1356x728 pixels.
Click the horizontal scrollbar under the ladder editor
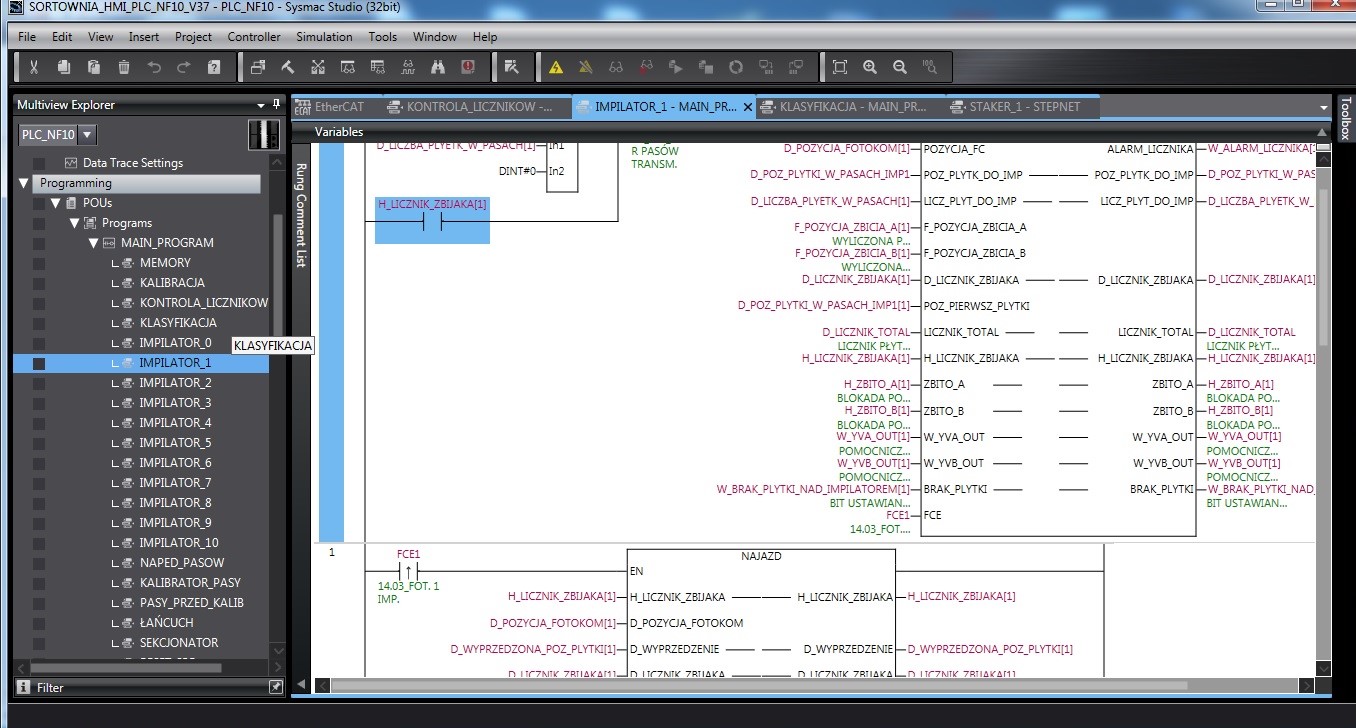(760, 685)
